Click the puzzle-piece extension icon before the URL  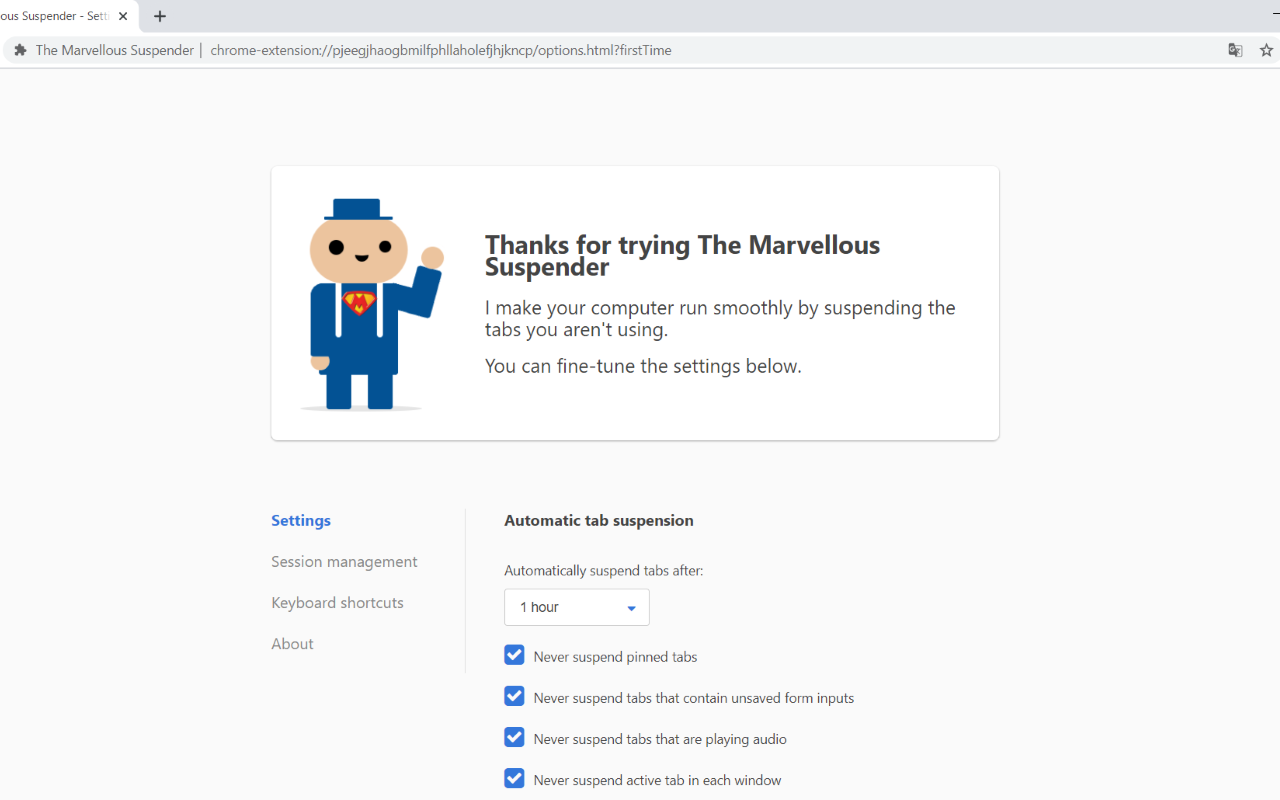pos(20,49)
